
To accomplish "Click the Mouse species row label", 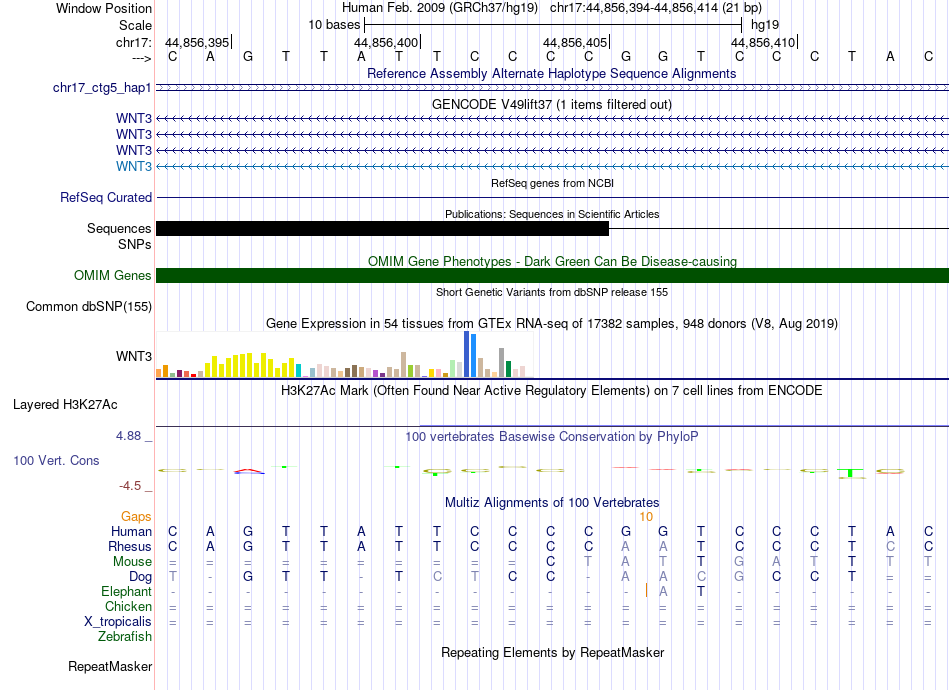I will point(132,562).
